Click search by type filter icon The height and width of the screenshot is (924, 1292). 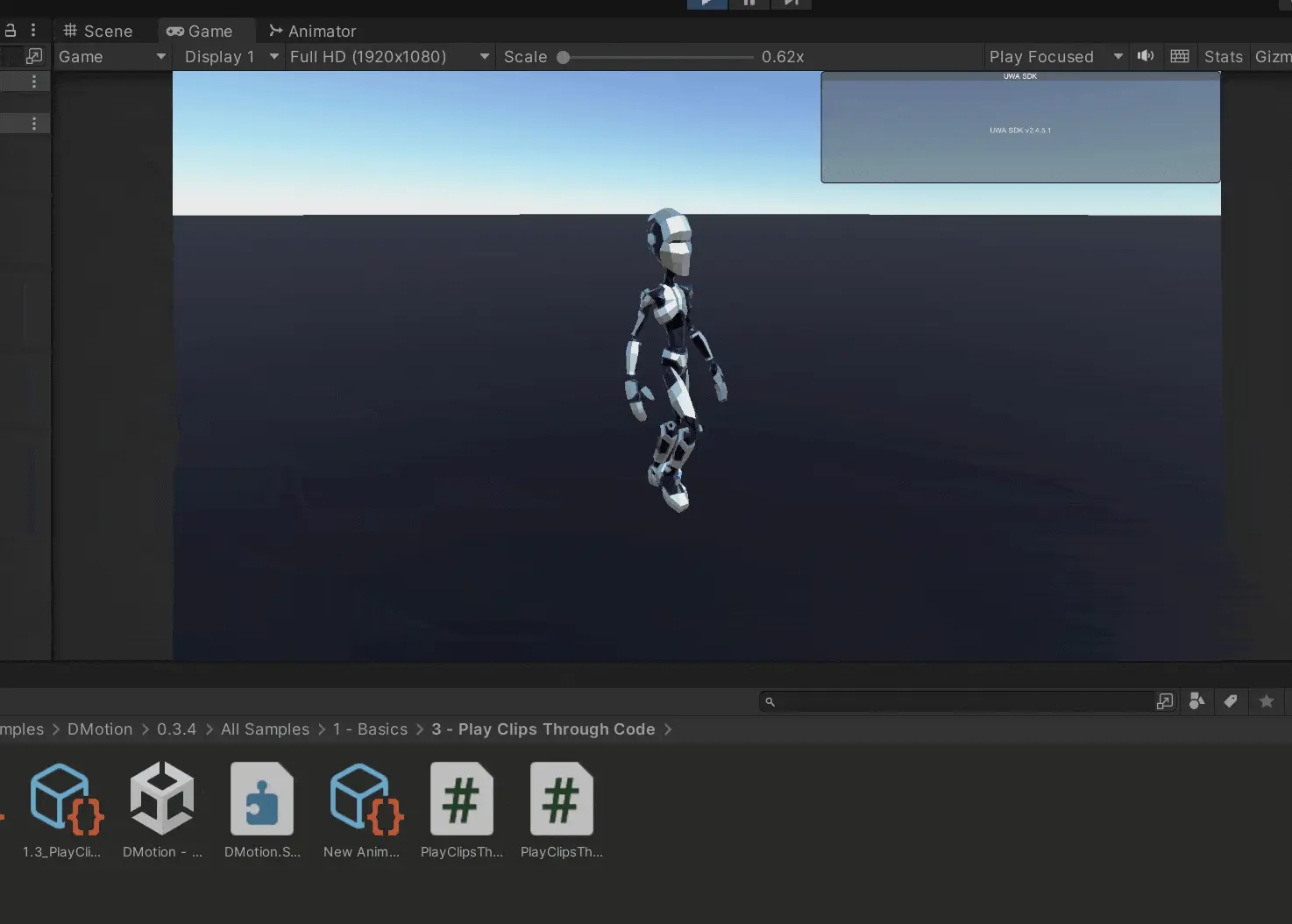point(1196,701)
